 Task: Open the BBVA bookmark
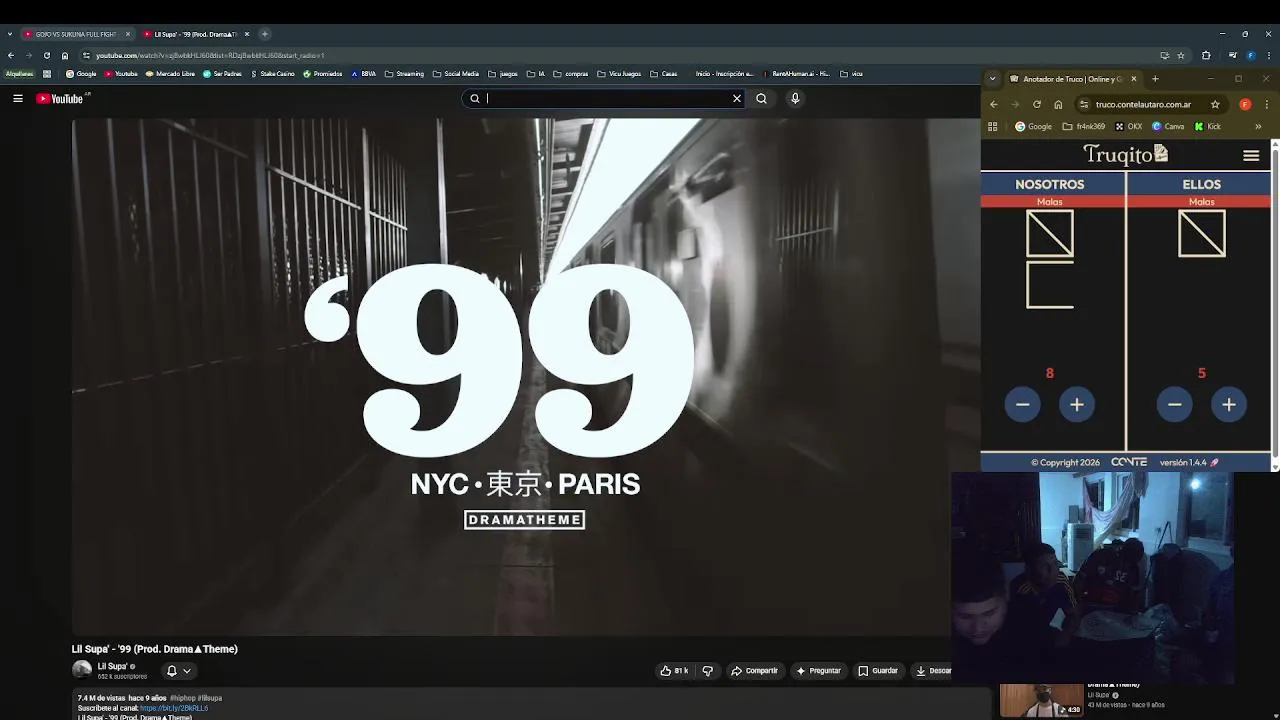point(364,73)
